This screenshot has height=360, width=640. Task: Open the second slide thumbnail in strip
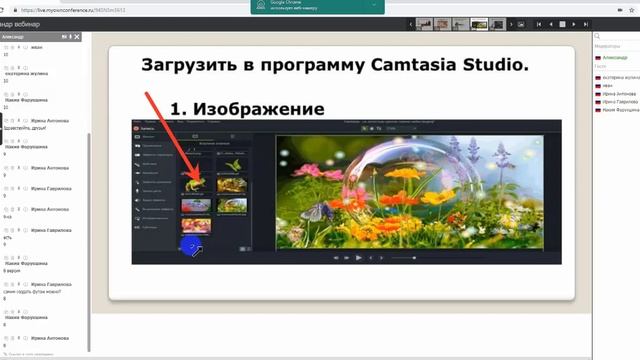[442, 24]
